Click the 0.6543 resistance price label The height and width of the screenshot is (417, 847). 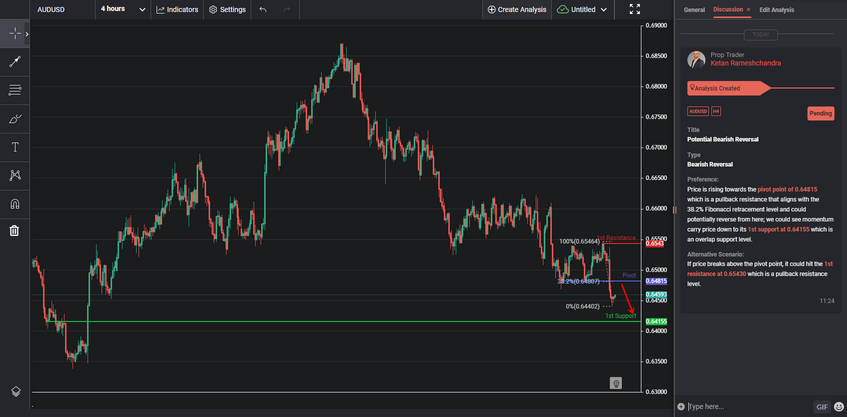pos(655,244)
